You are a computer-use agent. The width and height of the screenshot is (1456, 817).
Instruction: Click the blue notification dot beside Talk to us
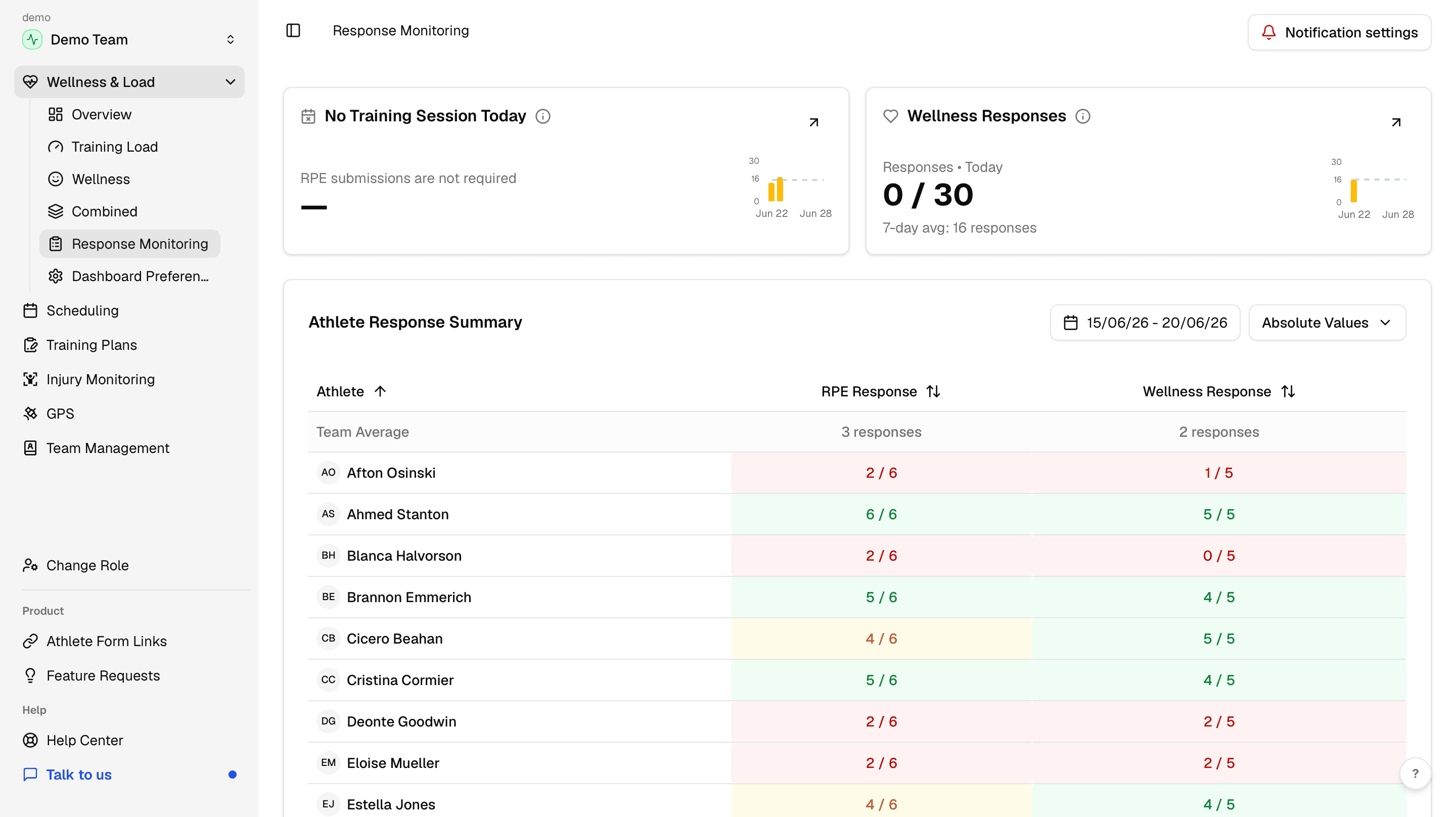coord(233,775)
